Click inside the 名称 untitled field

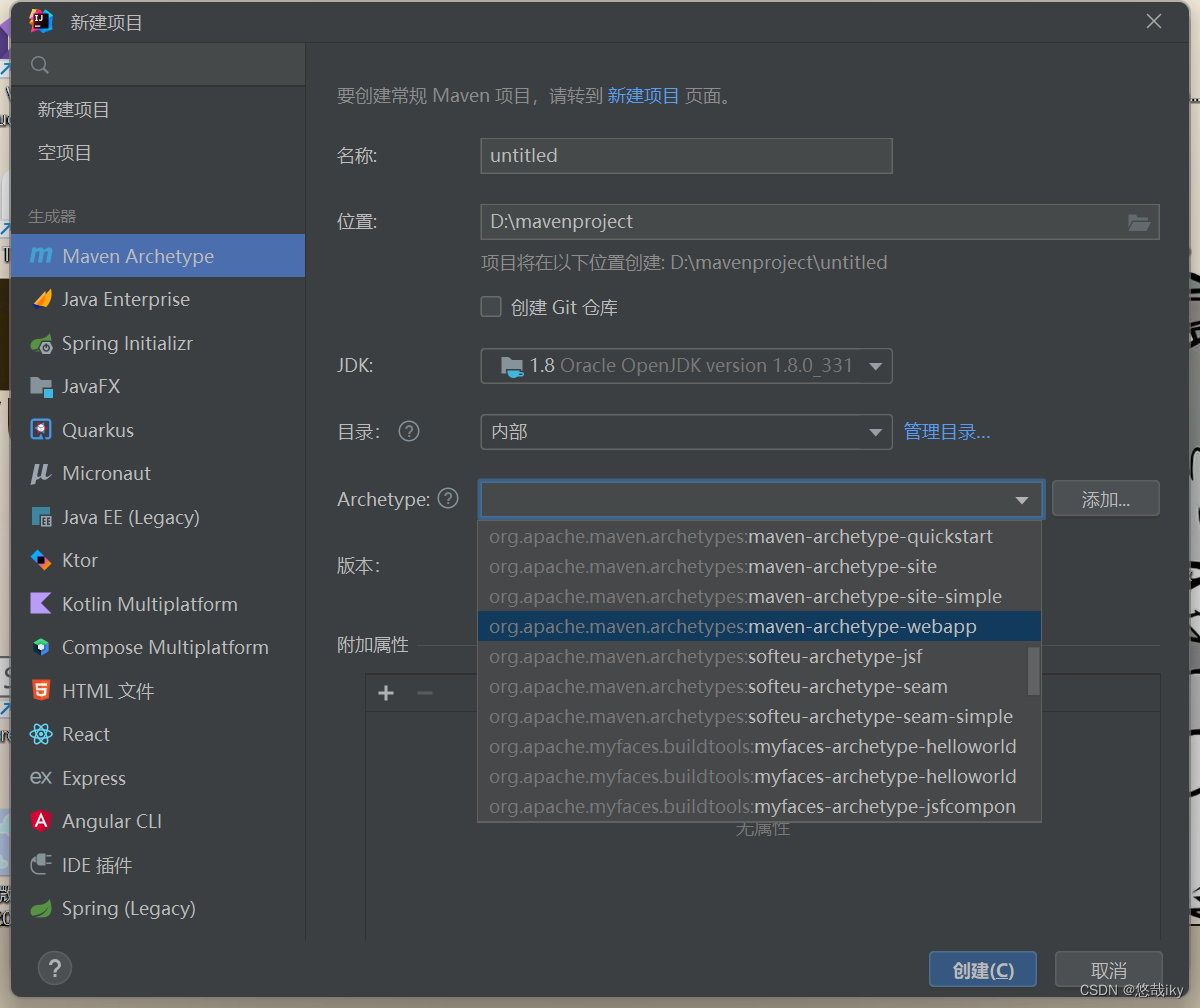click(x=686, y=156)
